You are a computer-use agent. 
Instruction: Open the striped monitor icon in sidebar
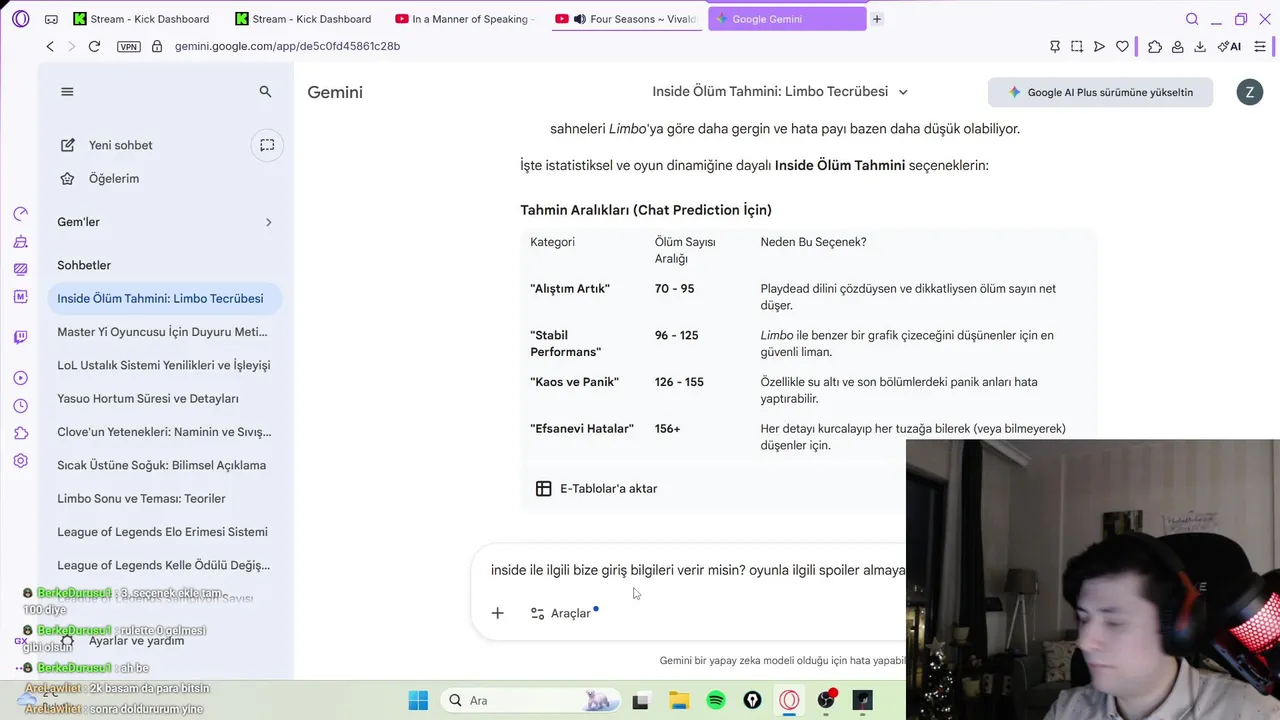[x=21, y=269]
